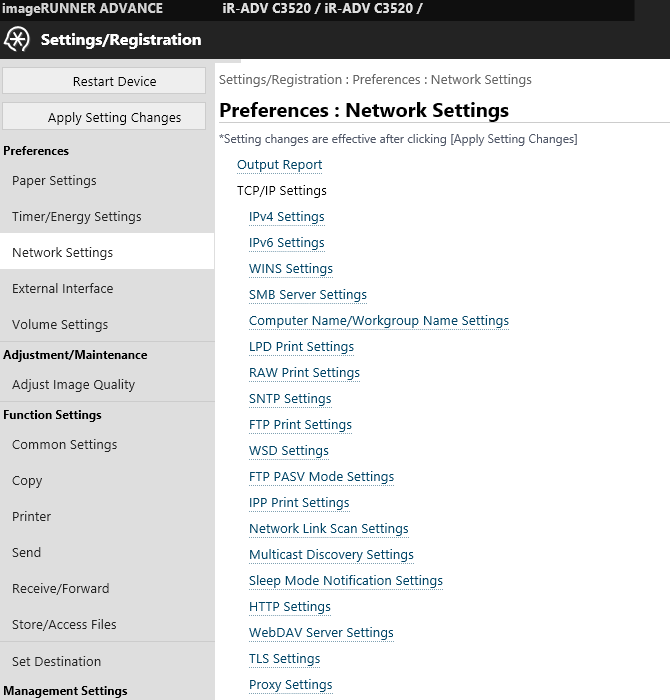
Task: Open the Set Destination menu item
Action: (56, 661)
